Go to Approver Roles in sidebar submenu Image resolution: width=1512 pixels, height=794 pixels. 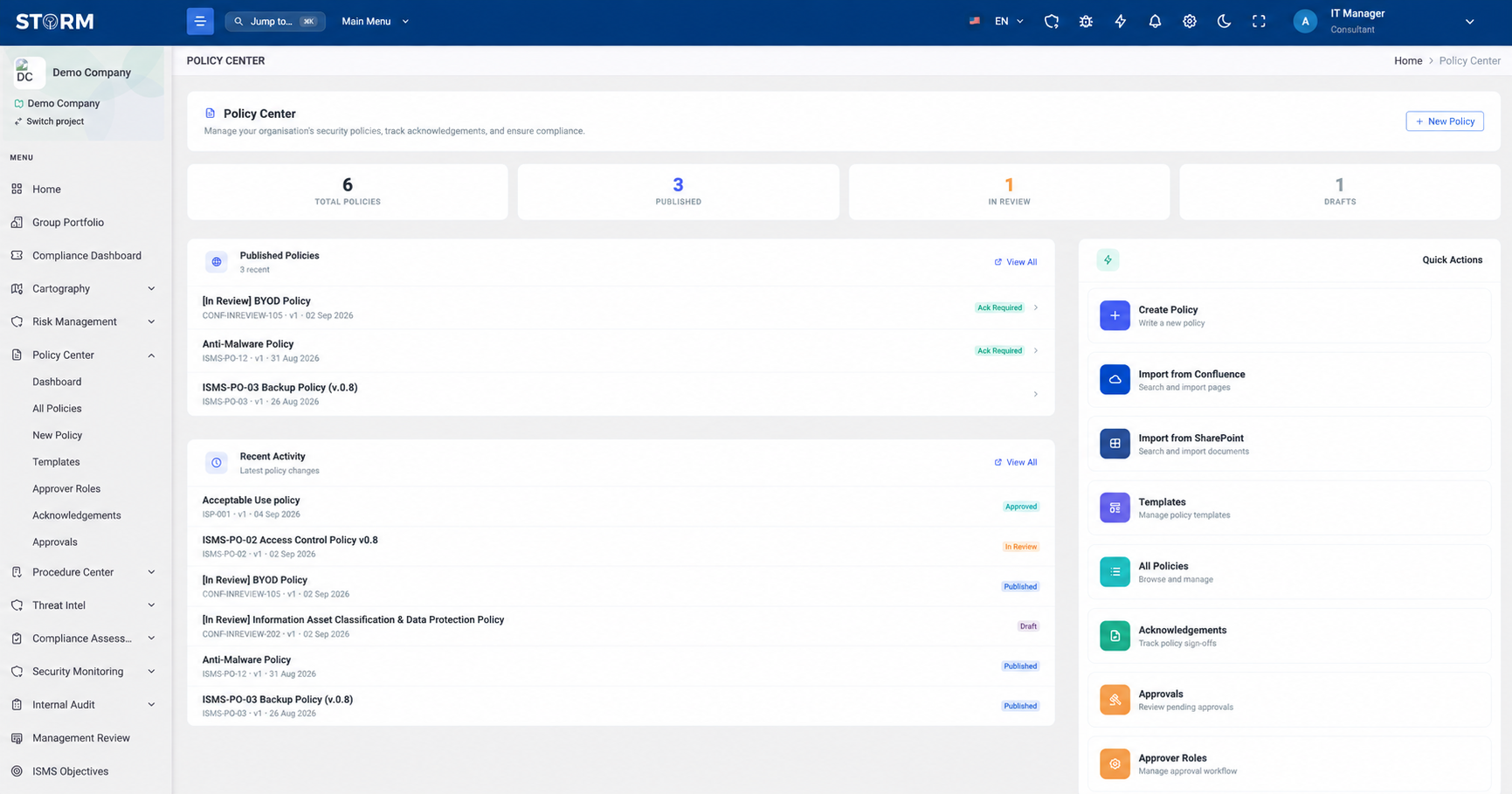[66, 488]
